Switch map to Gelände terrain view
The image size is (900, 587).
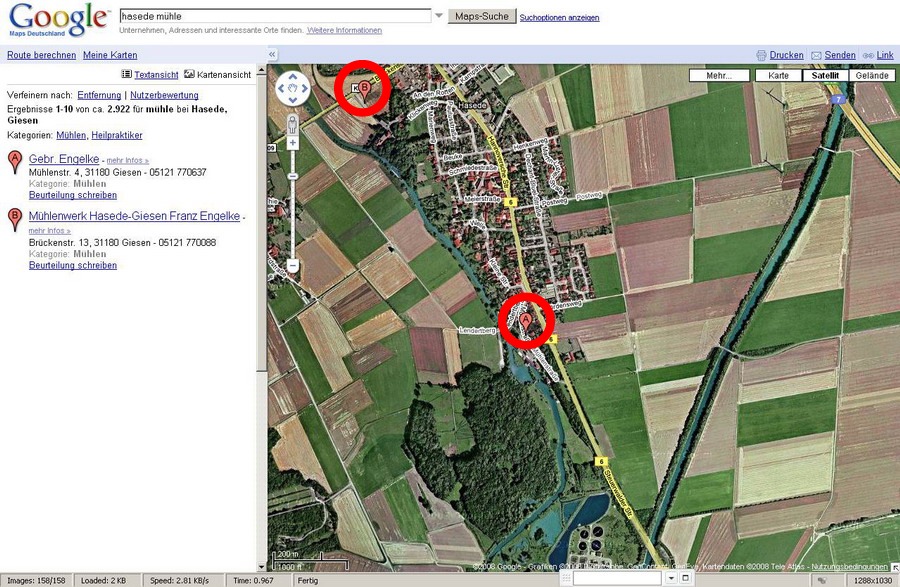[872, 75]
